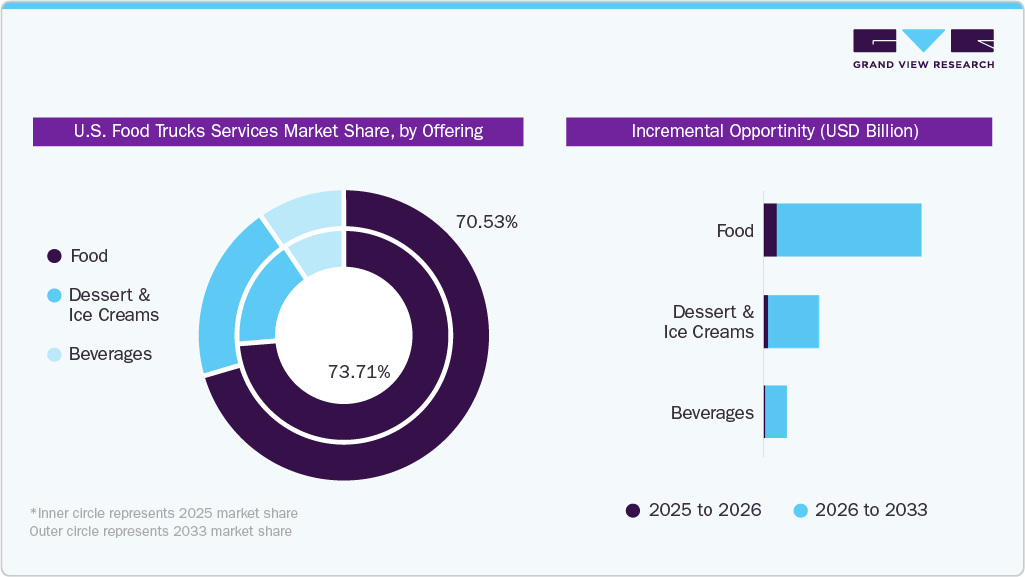
Task: Click the outer circle 2033 market share footnote
Action: click(161, 531)
